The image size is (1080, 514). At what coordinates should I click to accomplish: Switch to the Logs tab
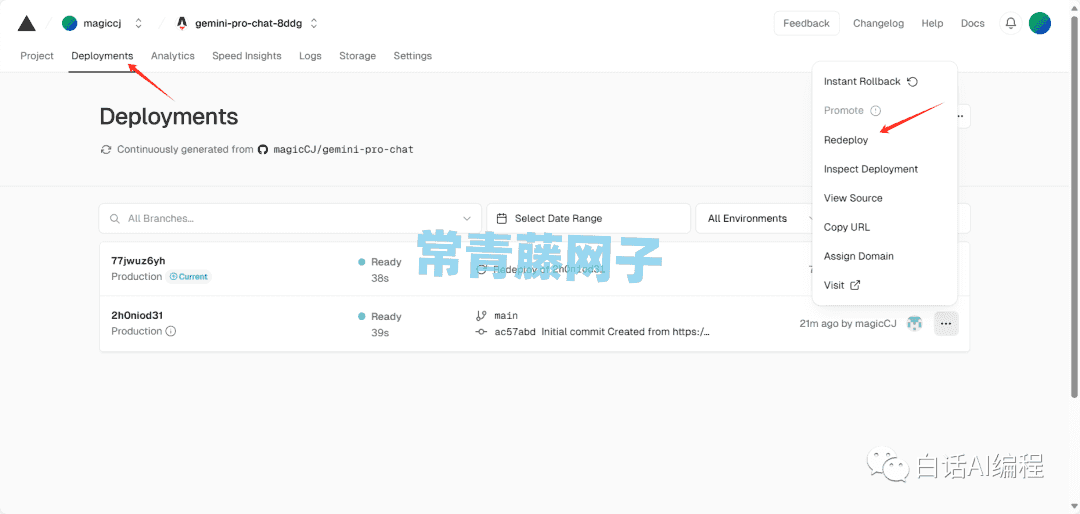tap(310, 56)
